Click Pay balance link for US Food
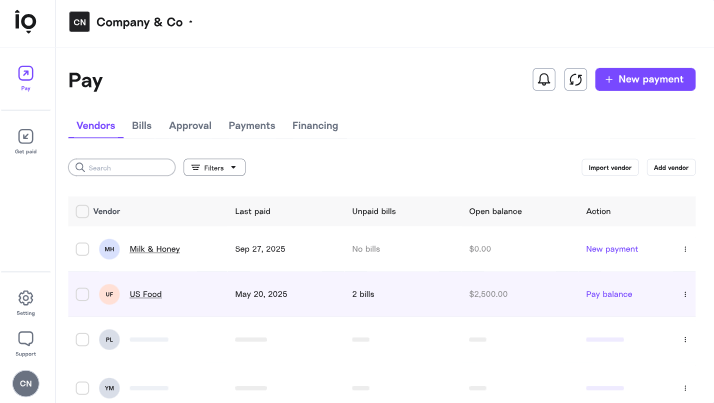This screenshot has height=403, width=714. click(x=609, y=295)
